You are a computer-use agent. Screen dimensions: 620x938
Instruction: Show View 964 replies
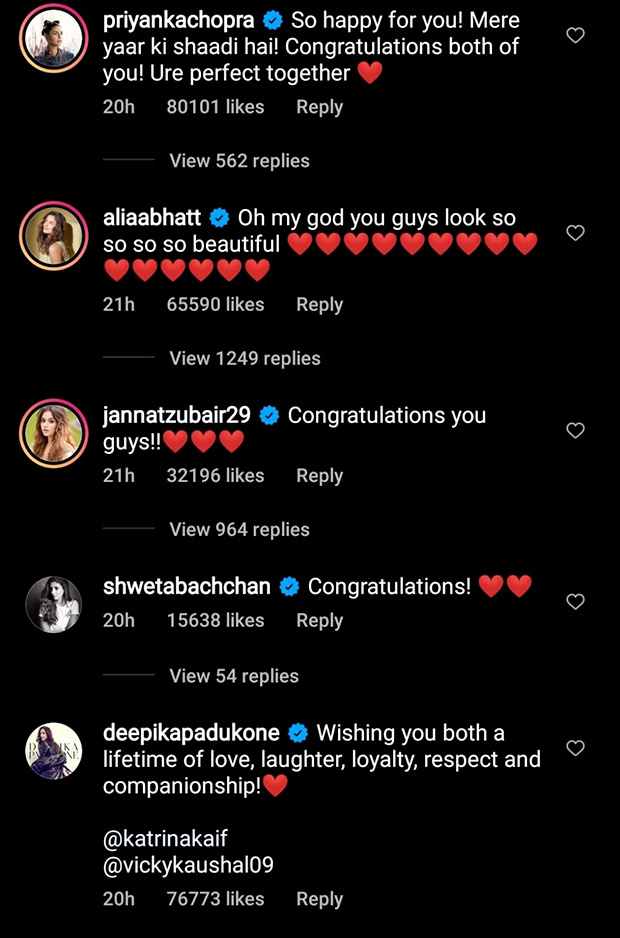click(x=239, y=530)
